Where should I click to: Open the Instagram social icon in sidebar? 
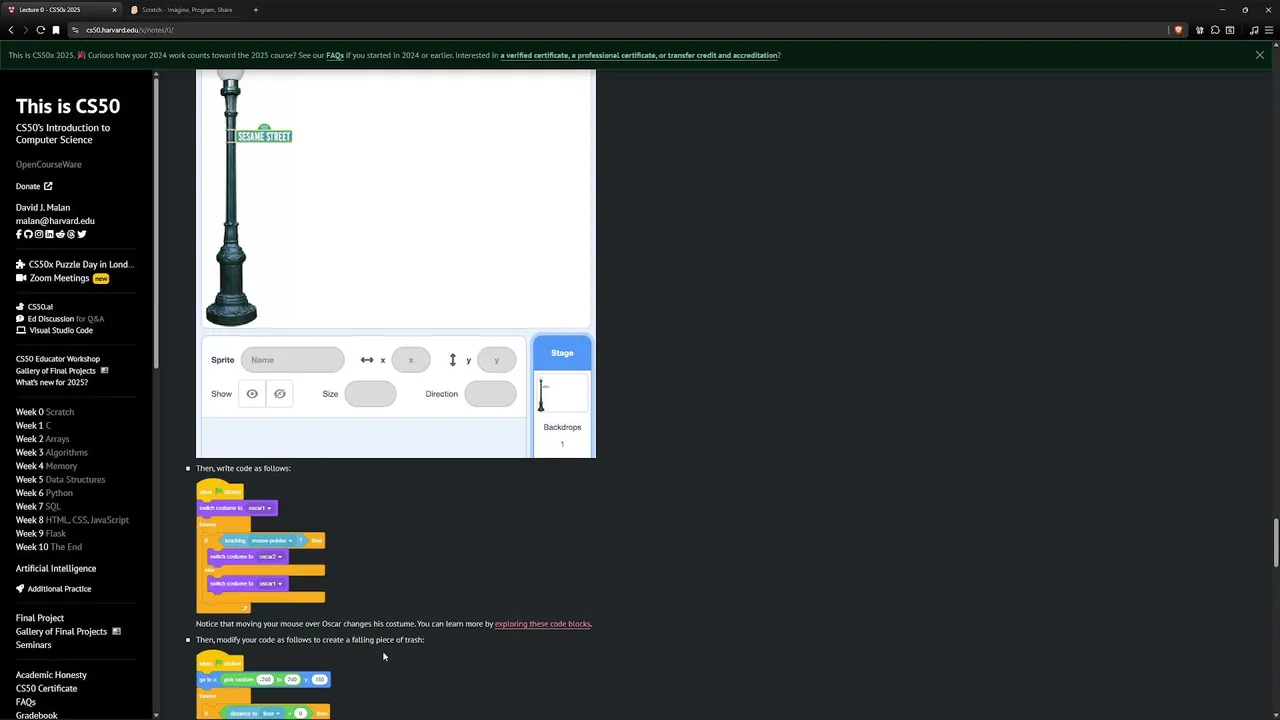39,234
